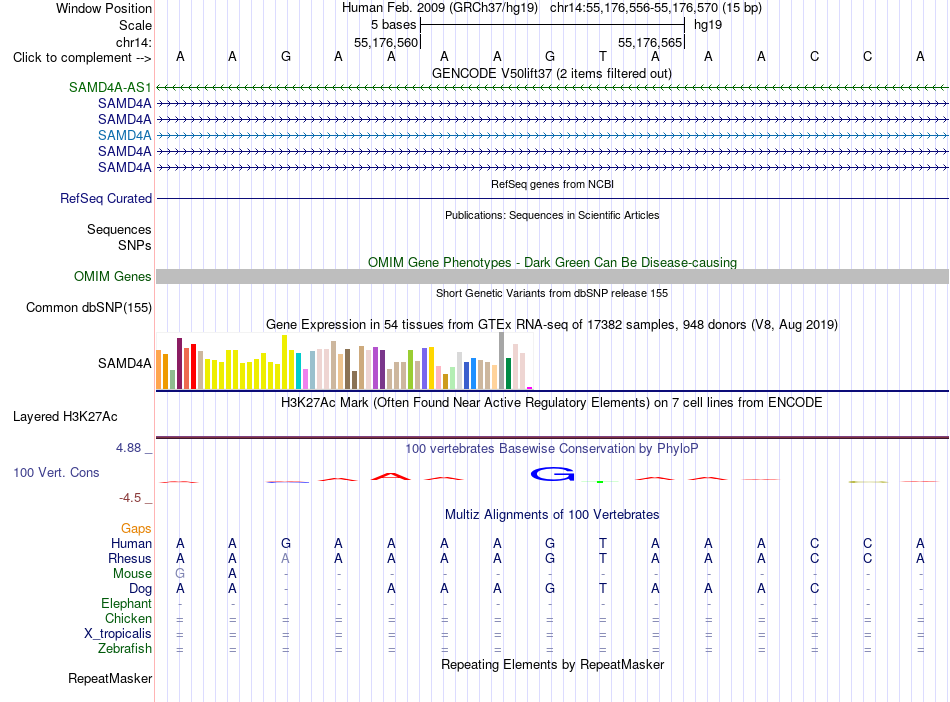Click the orange Gaps label
Viewport: 950px width, 702px height.
coord(136,529)
